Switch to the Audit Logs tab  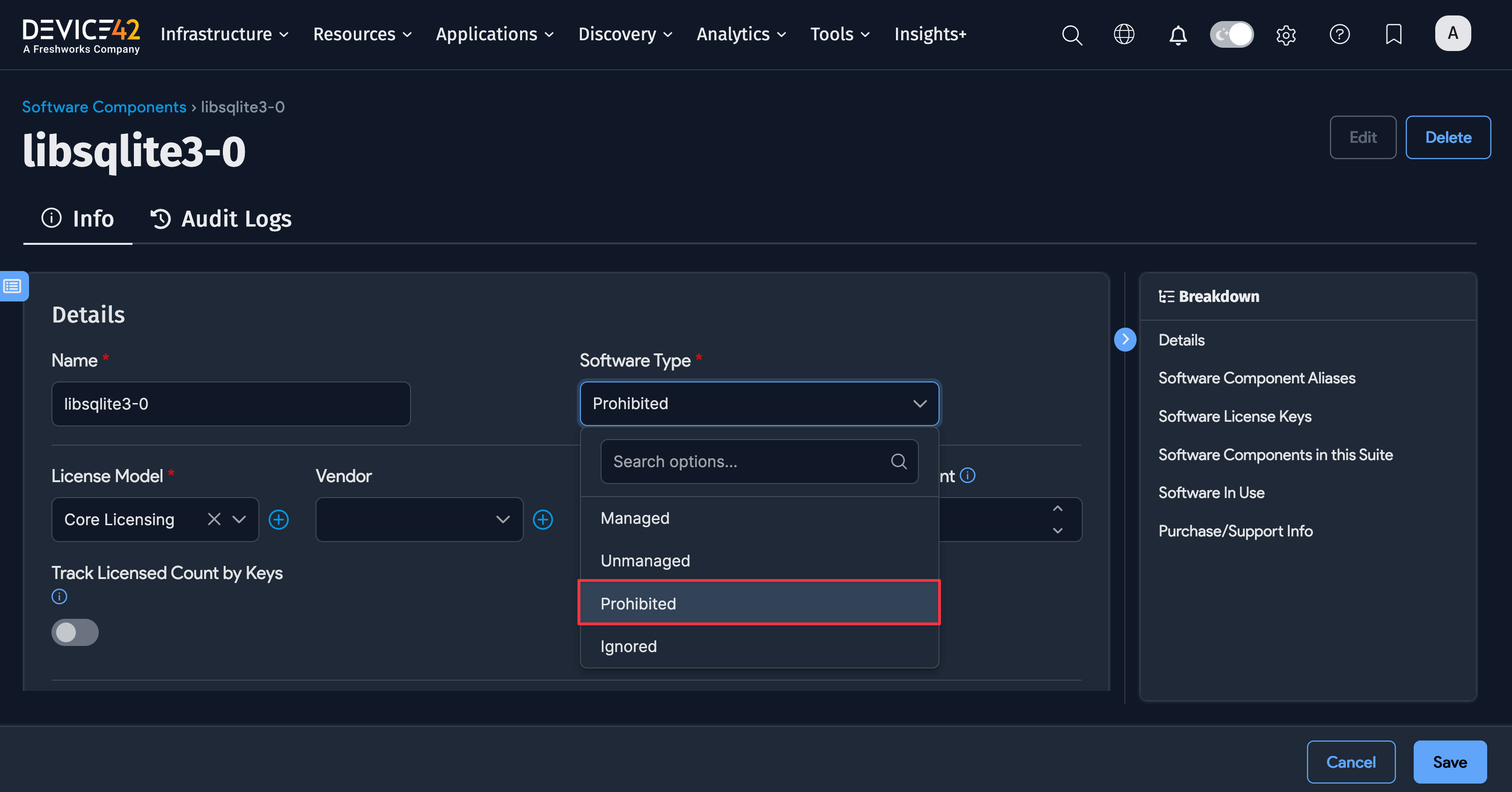click(x=220, y=219)
